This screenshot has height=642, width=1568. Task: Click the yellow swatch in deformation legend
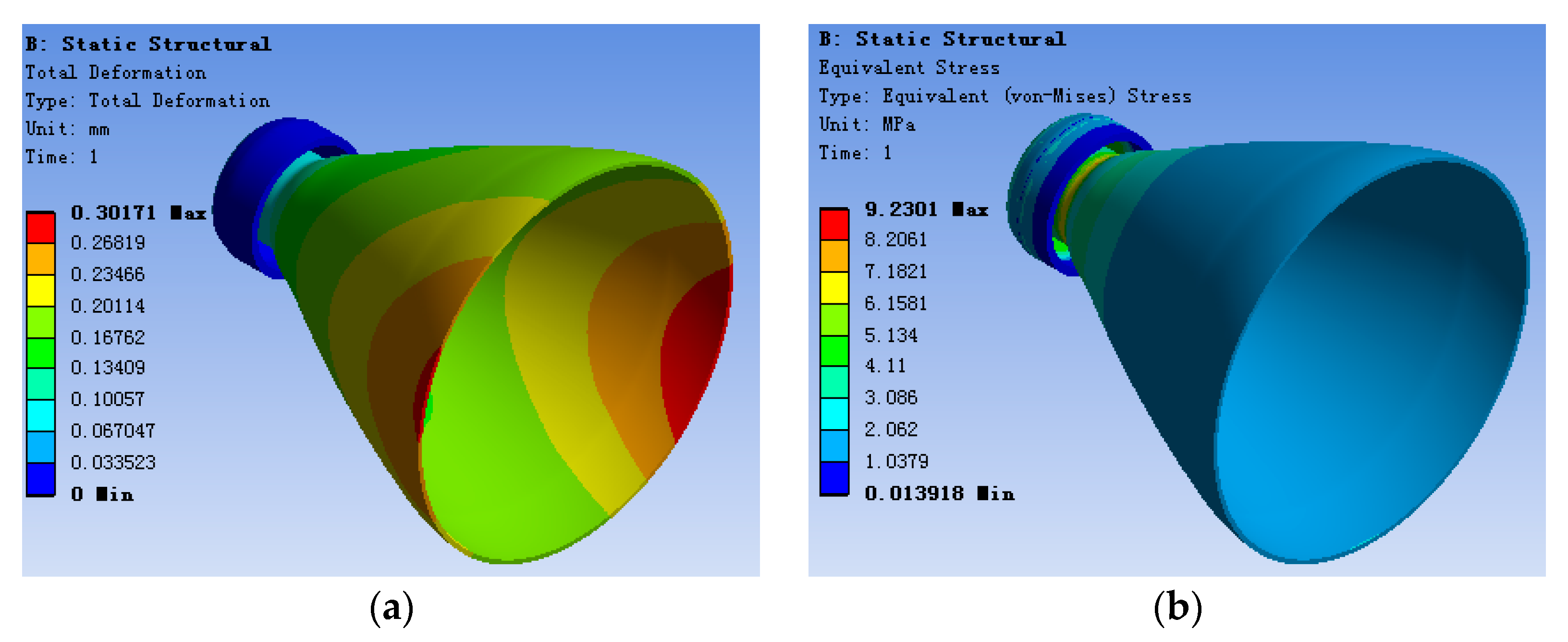[41, 291]
